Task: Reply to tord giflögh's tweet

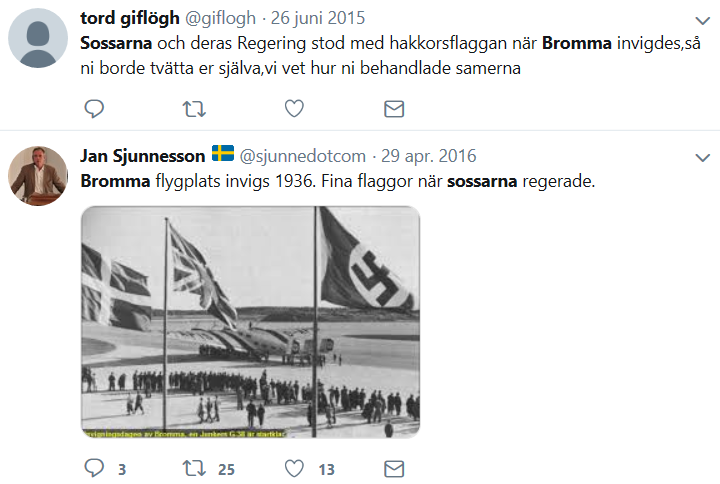Action: coord(94,109)
